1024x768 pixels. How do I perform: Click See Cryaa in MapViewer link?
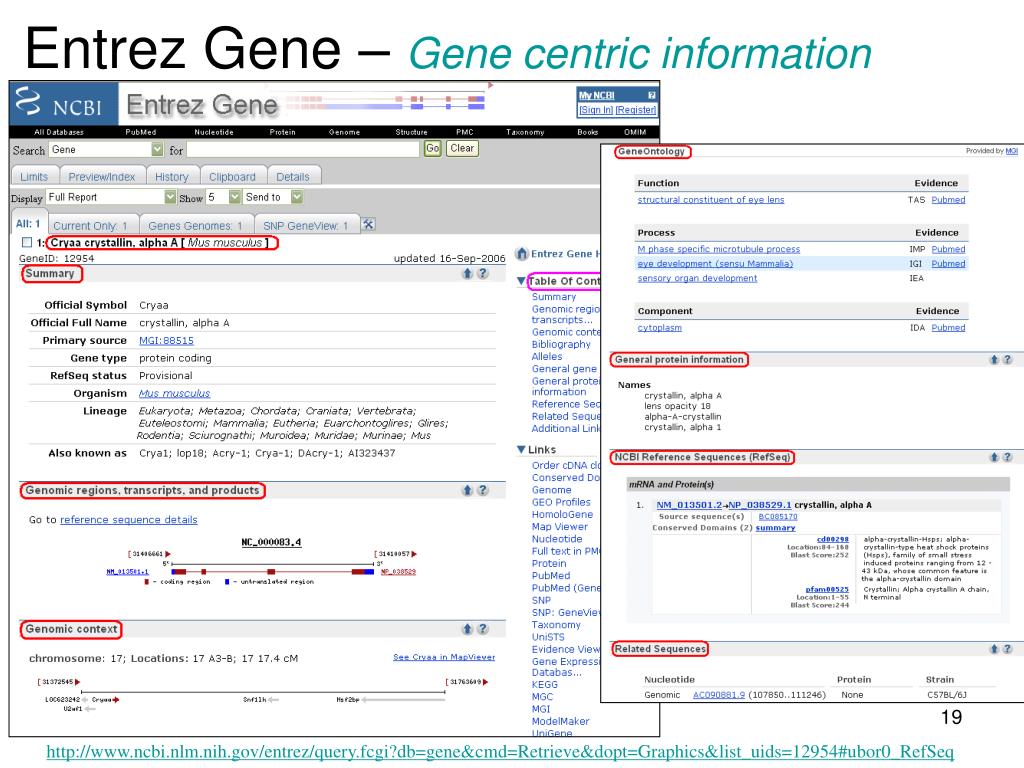tap(444, 657)
